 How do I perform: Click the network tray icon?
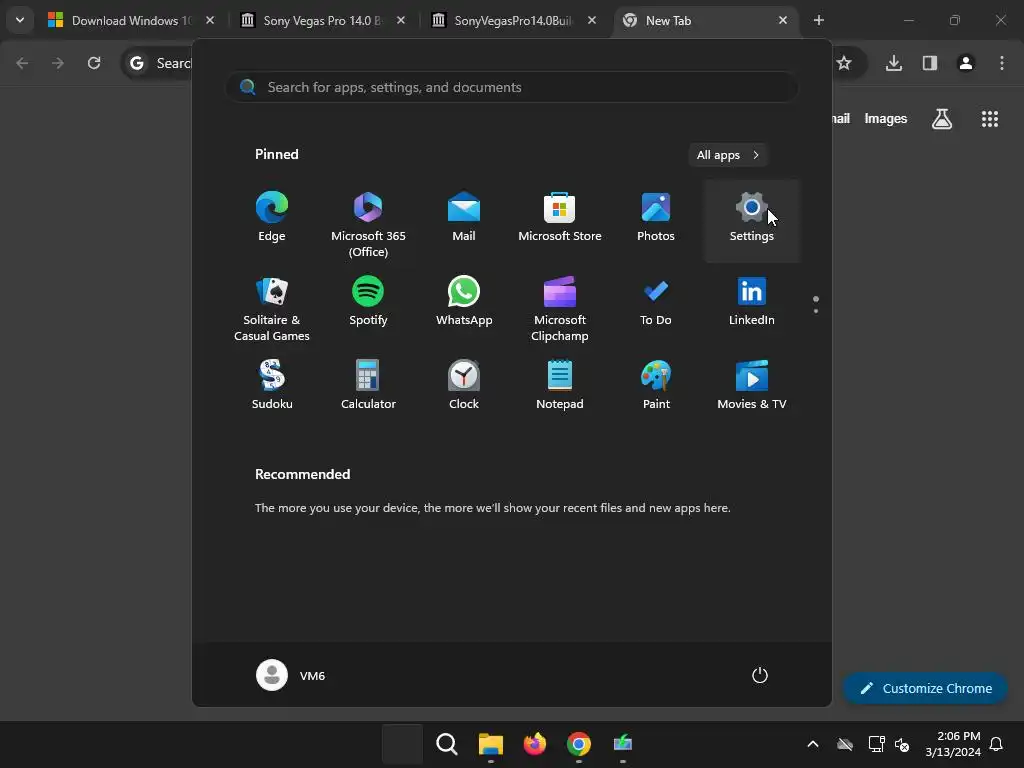click(876, 744)
